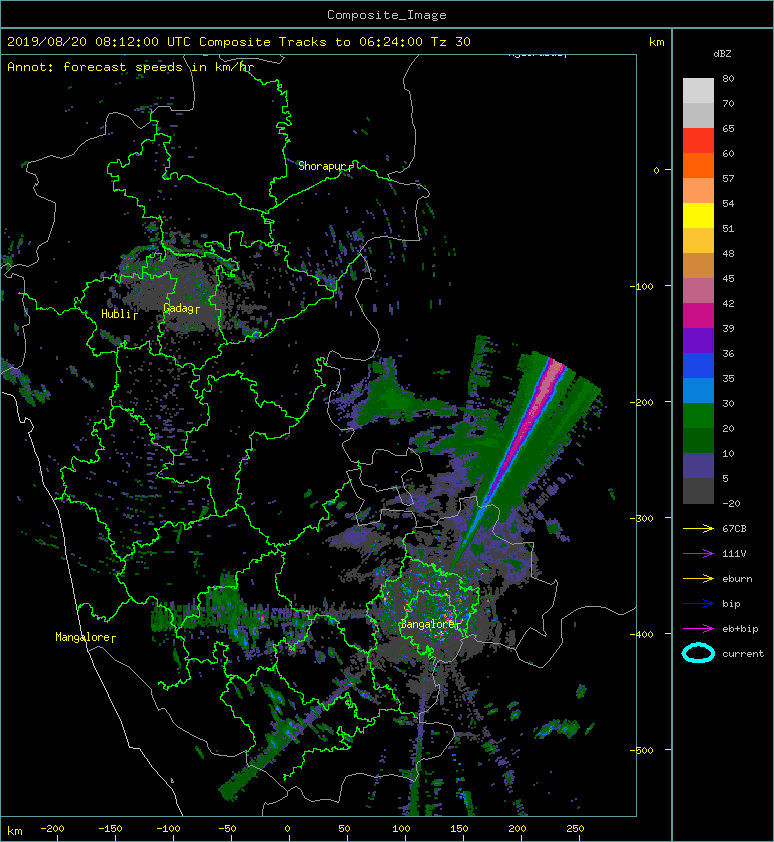774x842 pixels.
Task: Click the -200 tick on horizontal axis
Action: (52, 829)
